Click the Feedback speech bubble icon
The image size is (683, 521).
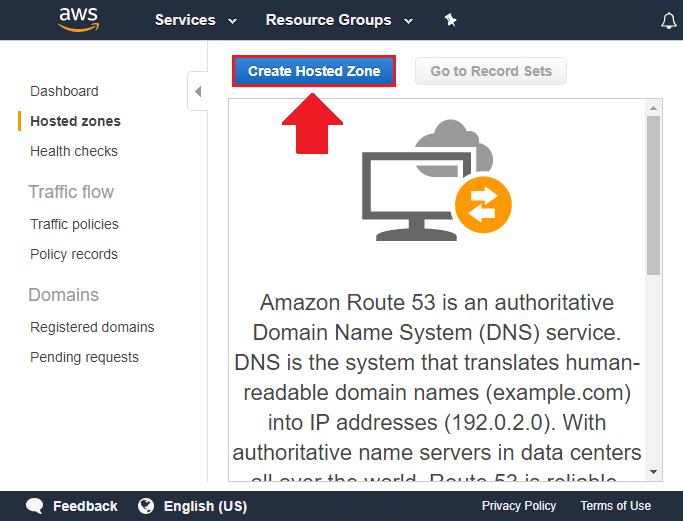point(34,506)
